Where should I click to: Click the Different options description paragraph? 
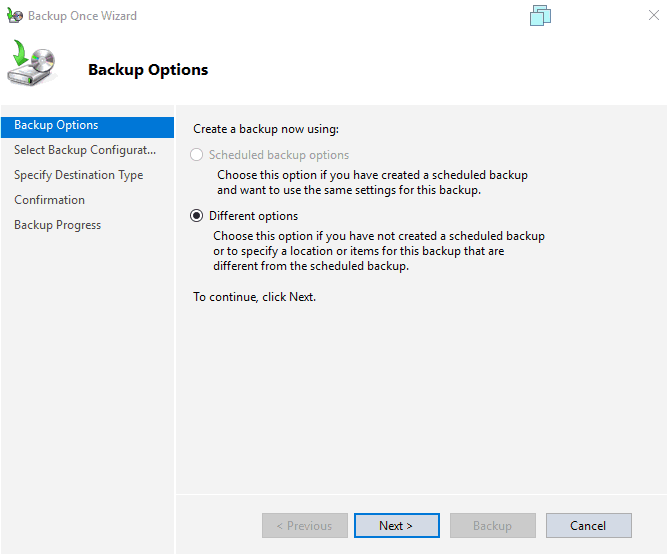coord(378,251)
